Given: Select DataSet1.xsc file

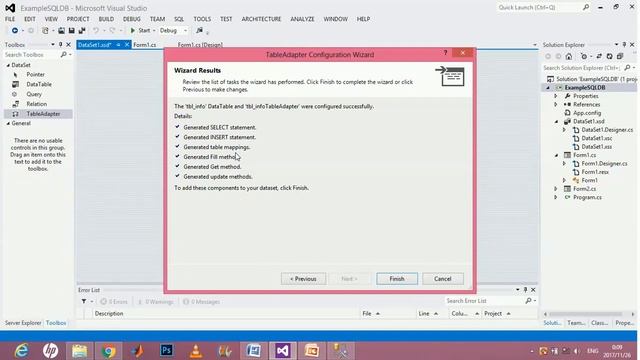Looking at the screenshot, I should tap(596, 138).
